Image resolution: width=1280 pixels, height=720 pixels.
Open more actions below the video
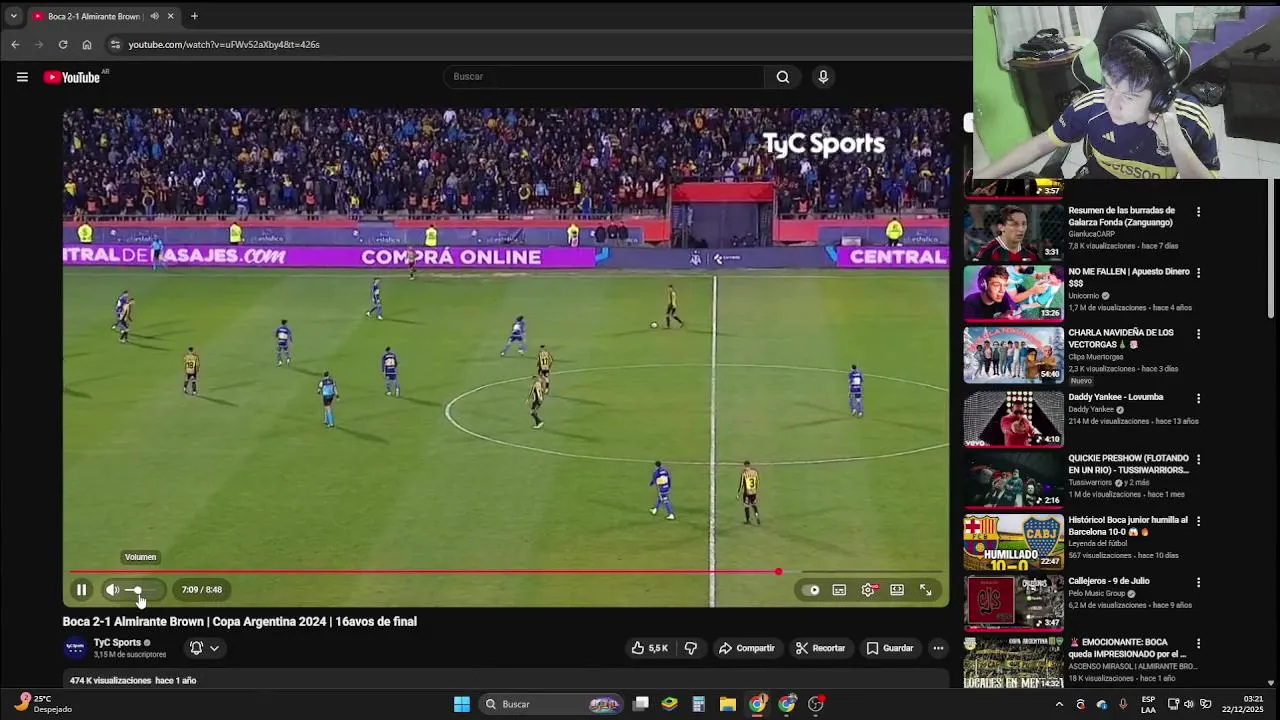(x=938, y=648)
